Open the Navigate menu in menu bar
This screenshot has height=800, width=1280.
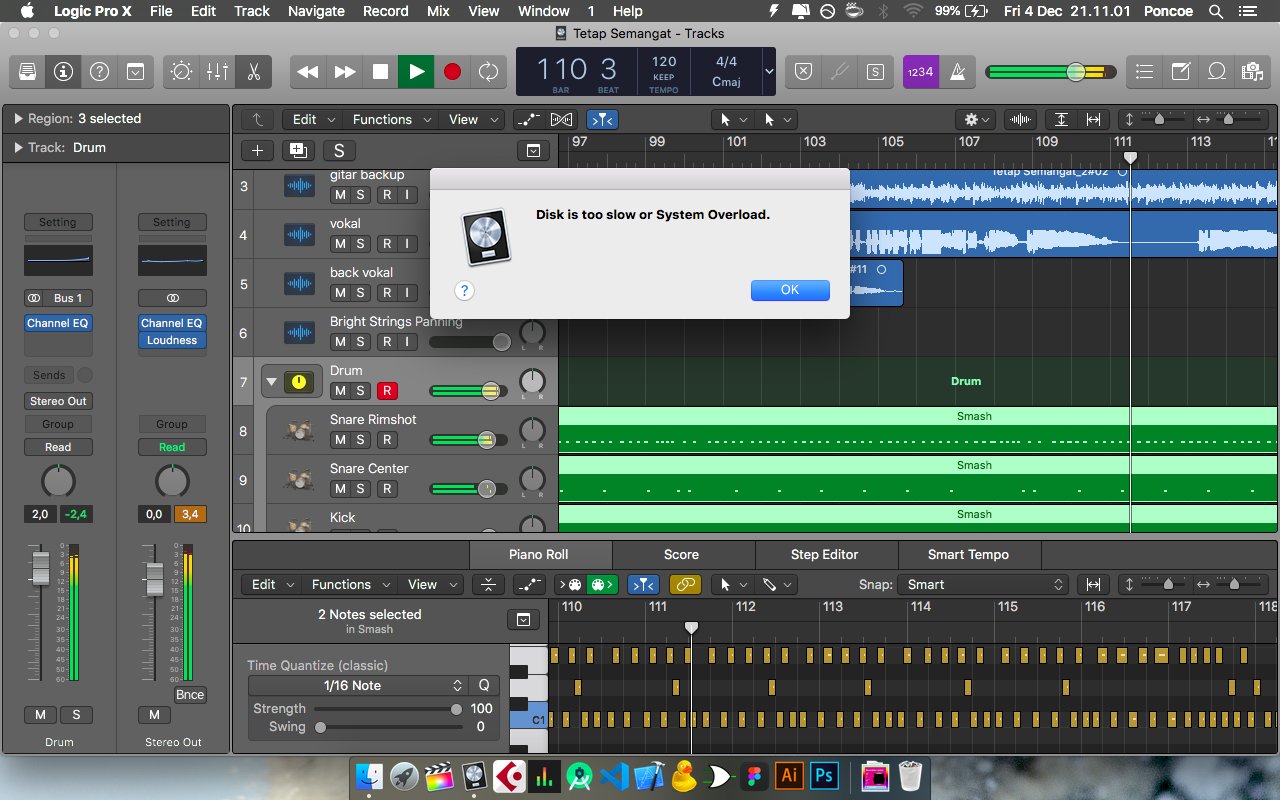[x=316, y=11]
